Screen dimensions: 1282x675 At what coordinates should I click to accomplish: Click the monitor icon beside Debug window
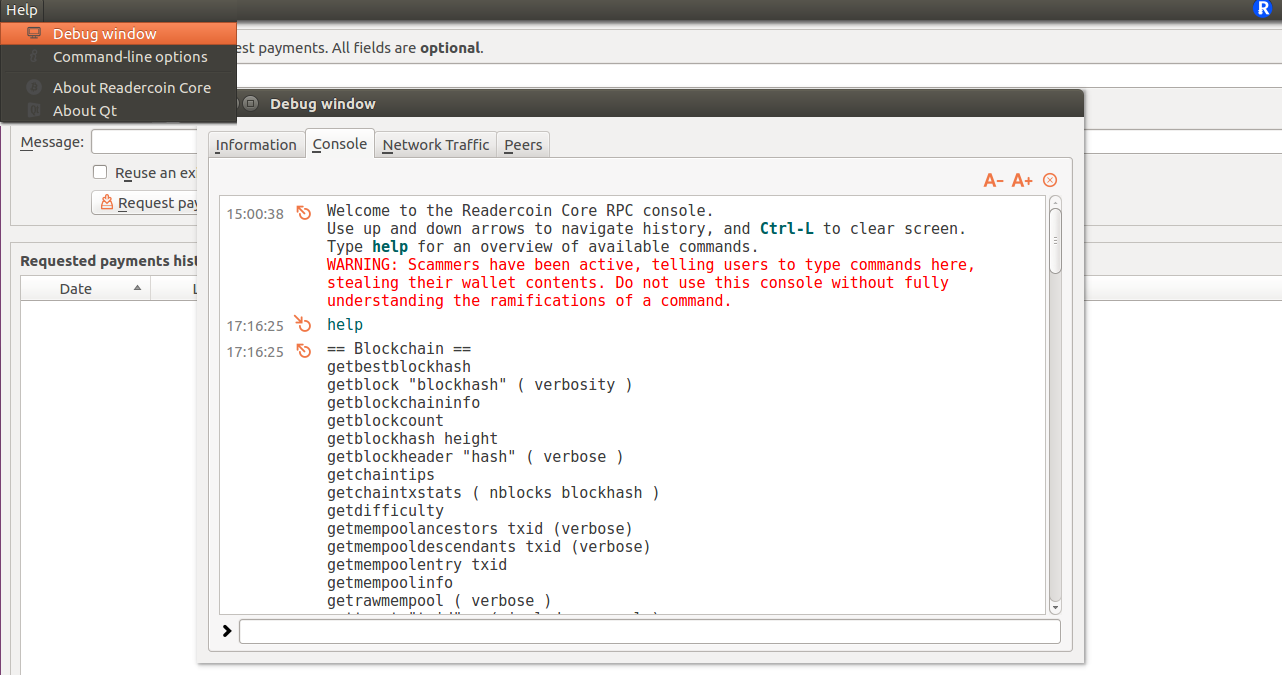tap(34, 34)
